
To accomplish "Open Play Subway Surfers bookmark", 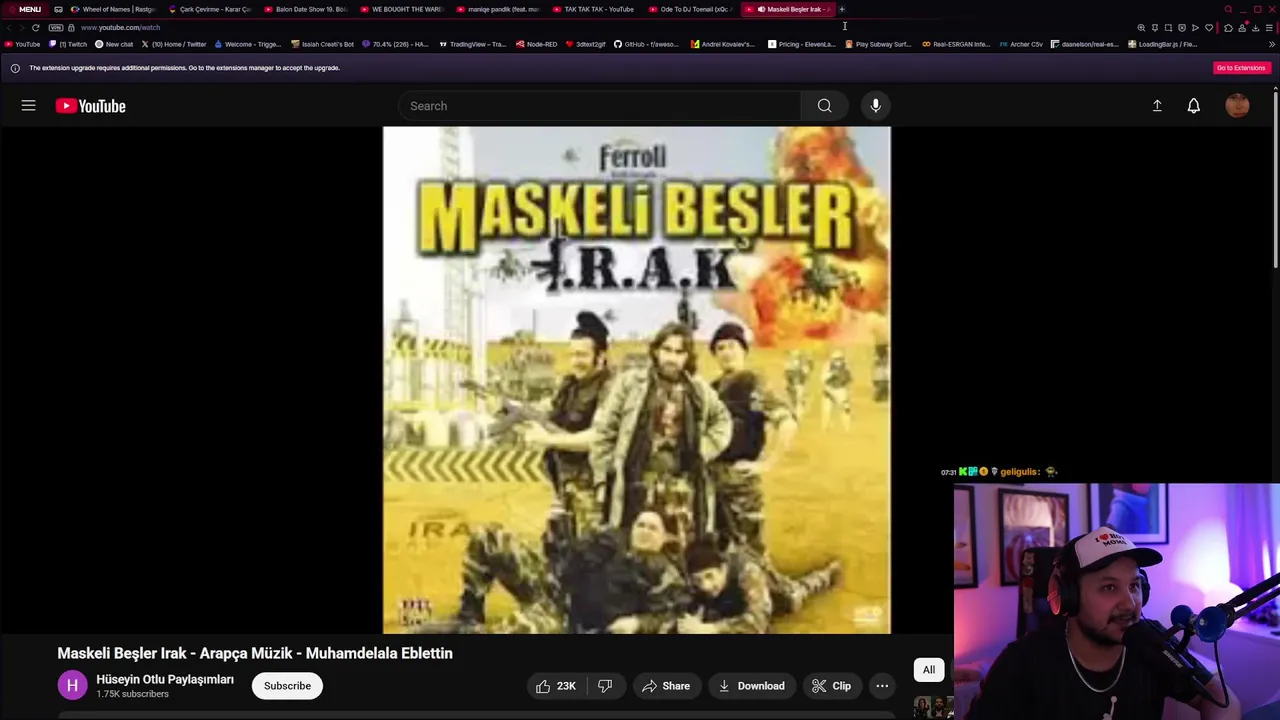I will tap(878, 44).
